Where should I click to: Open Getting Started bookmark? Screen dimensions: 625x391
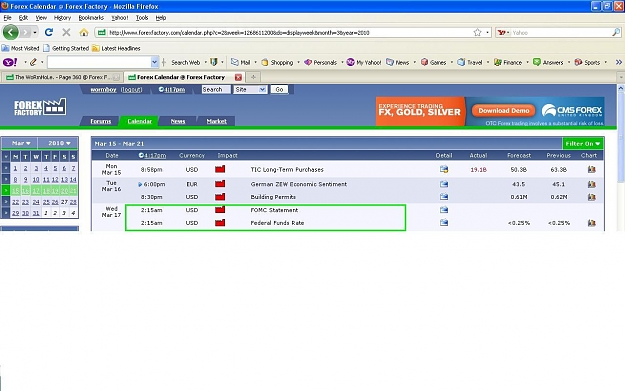66,48
